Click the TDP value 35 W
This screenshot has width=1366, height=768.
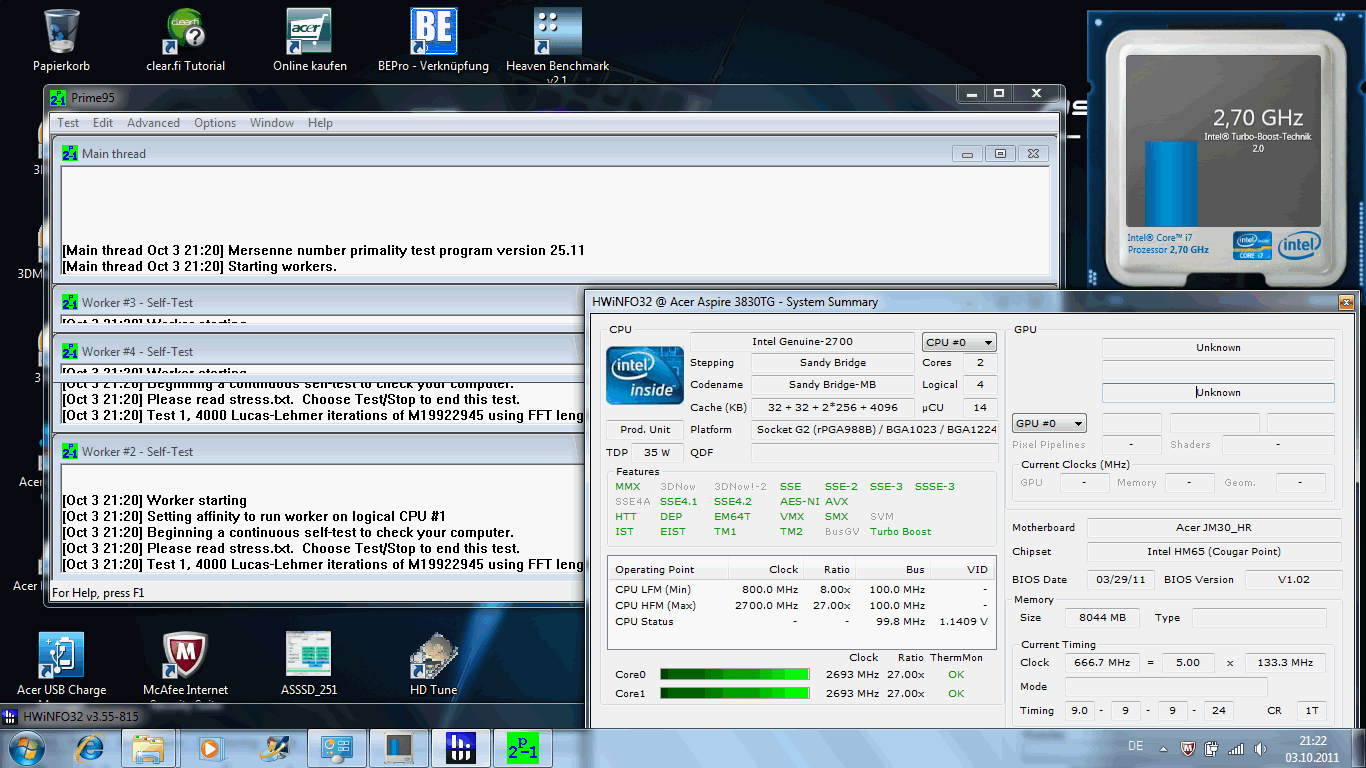pyautogui.click(x=657, y=452)
